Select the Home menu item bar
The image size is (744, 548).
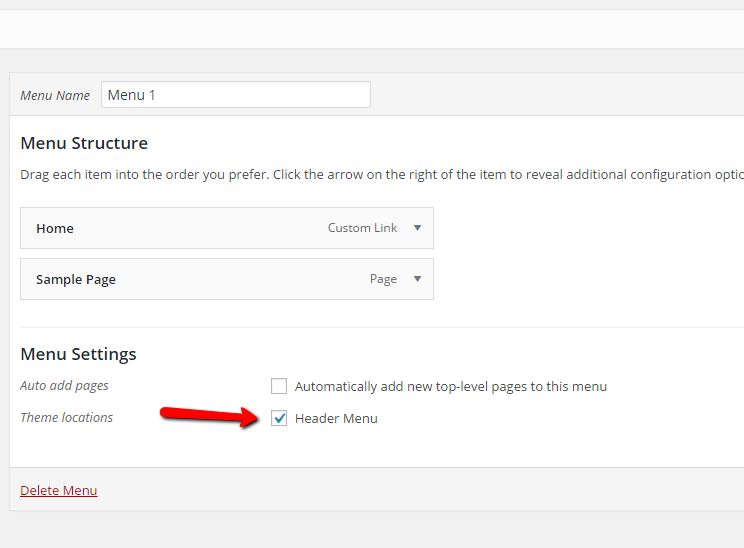pyautogui.click(x=227, y=228)
